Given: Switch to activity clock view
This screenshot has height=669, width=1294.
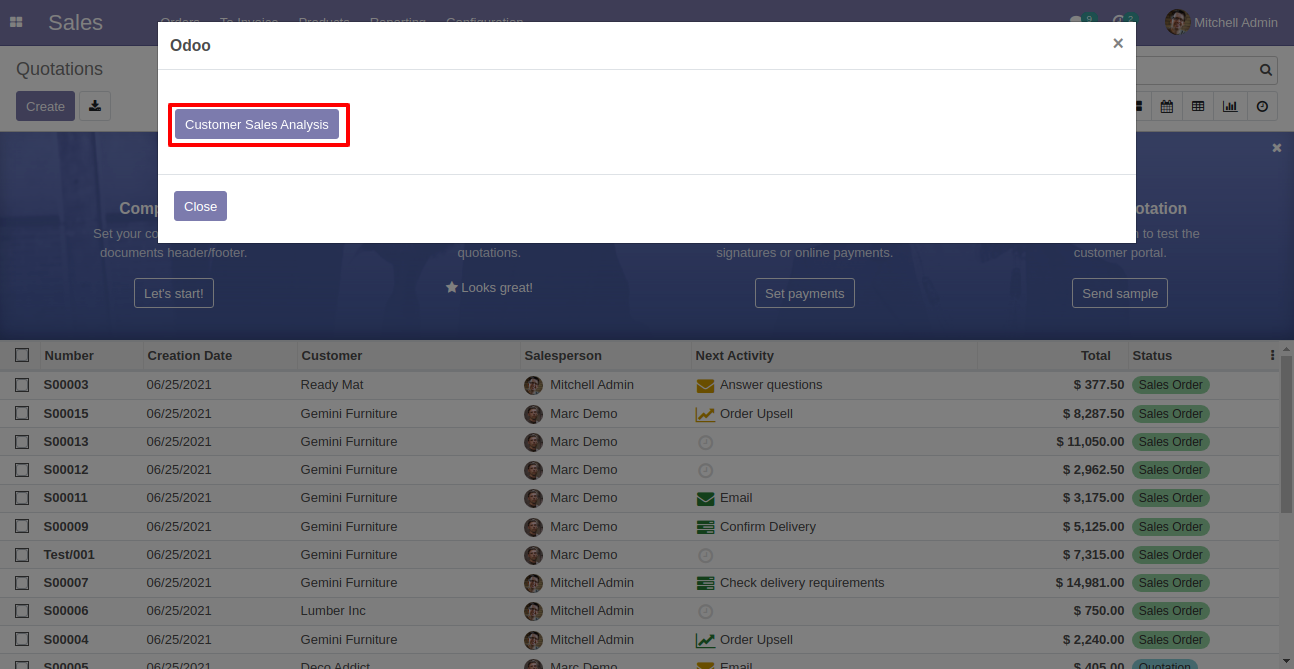Looking at the screenshot, I should pos(1262,106).
